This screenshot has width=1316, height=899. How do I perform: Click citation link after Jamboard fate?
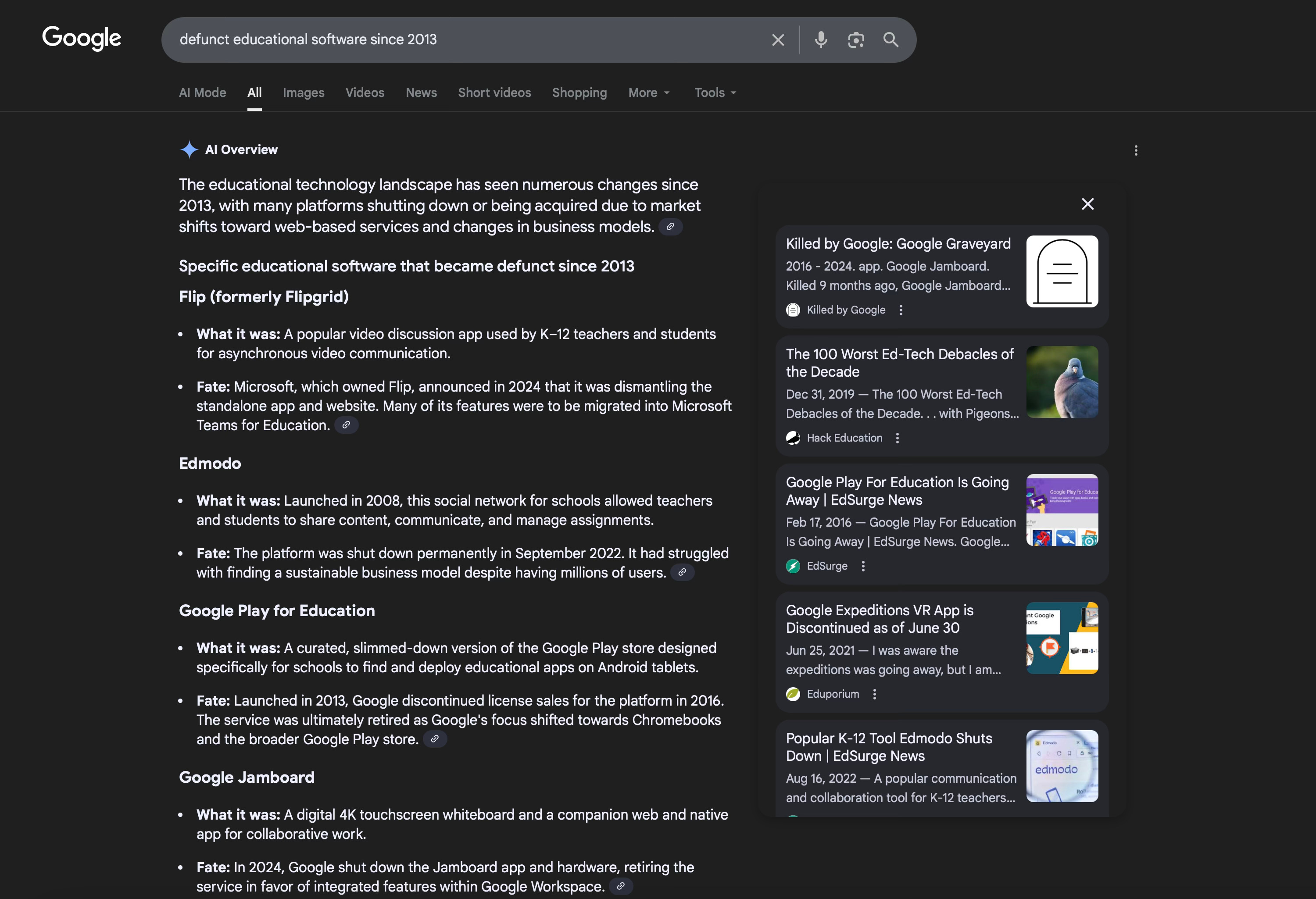tap(621, 886)
